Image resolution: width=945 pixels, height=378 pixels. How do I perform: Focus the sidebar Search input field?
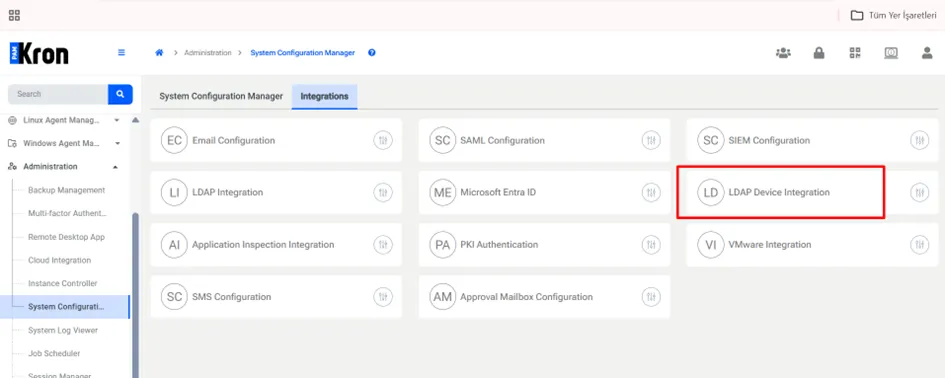point(58,94)
